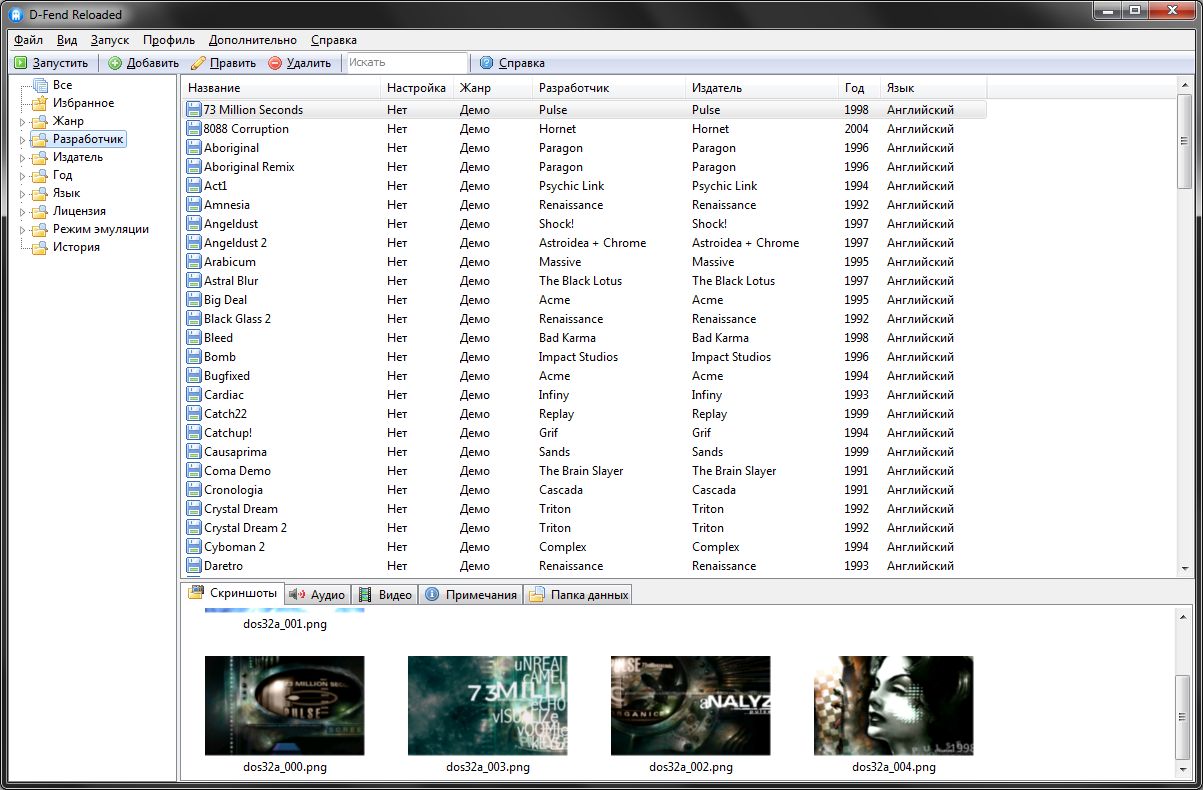The image size is (1203, 790).
Task: Click the blue Справка help icon in toolbar
Action: click(487, 63)
